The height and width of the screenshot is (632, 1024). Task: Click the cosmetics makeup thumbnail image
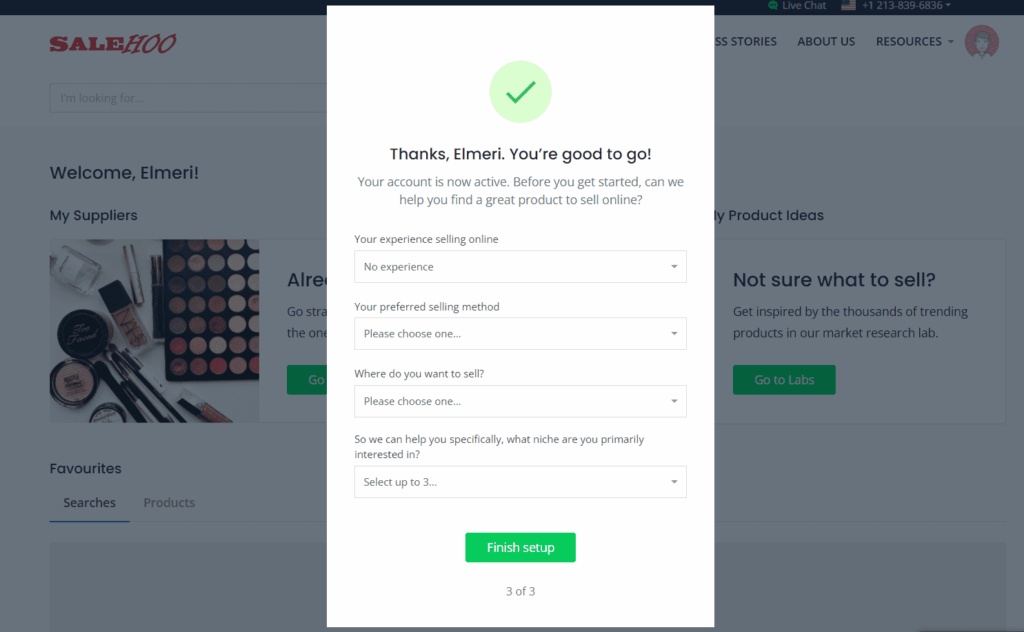tap(154, 330)
